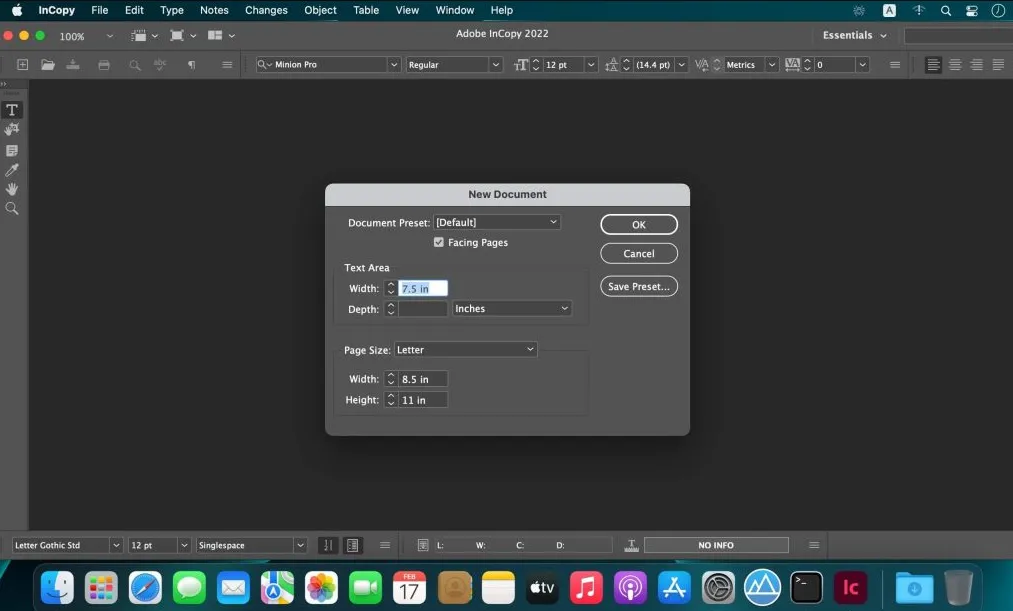This screenshot has width=1013, height=611.
Task: Click the Align center paragraph icon
Action: [x=955, y=65]
